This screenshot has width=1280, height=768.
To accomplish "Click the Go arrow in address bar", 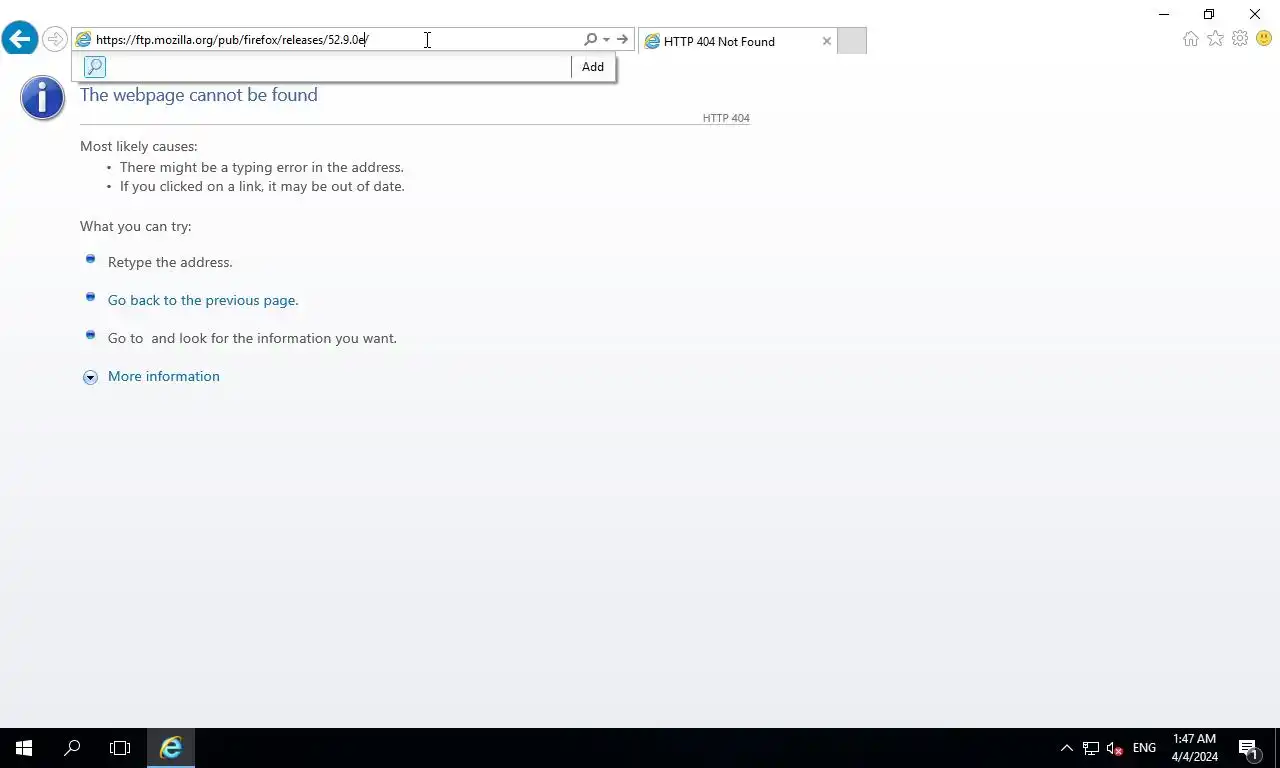I will pos(622,40).
